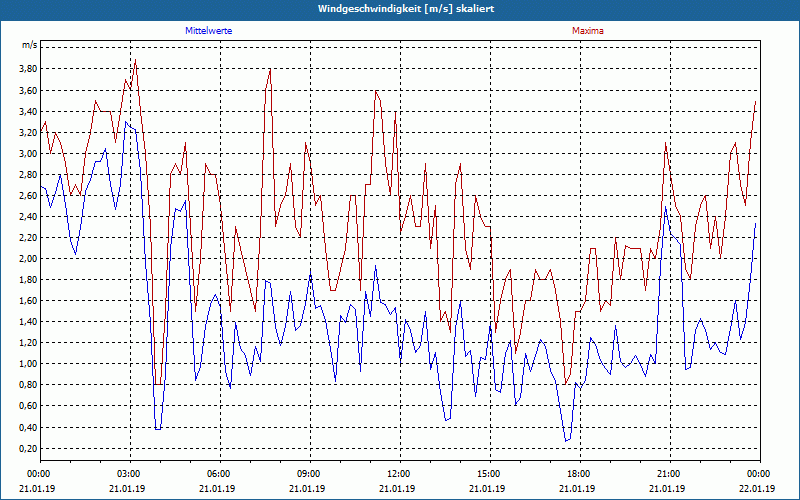Image resolution: width=800 pixels, height=500 pixels.
Task: Click the "09:00" time label
Action: 310,474
